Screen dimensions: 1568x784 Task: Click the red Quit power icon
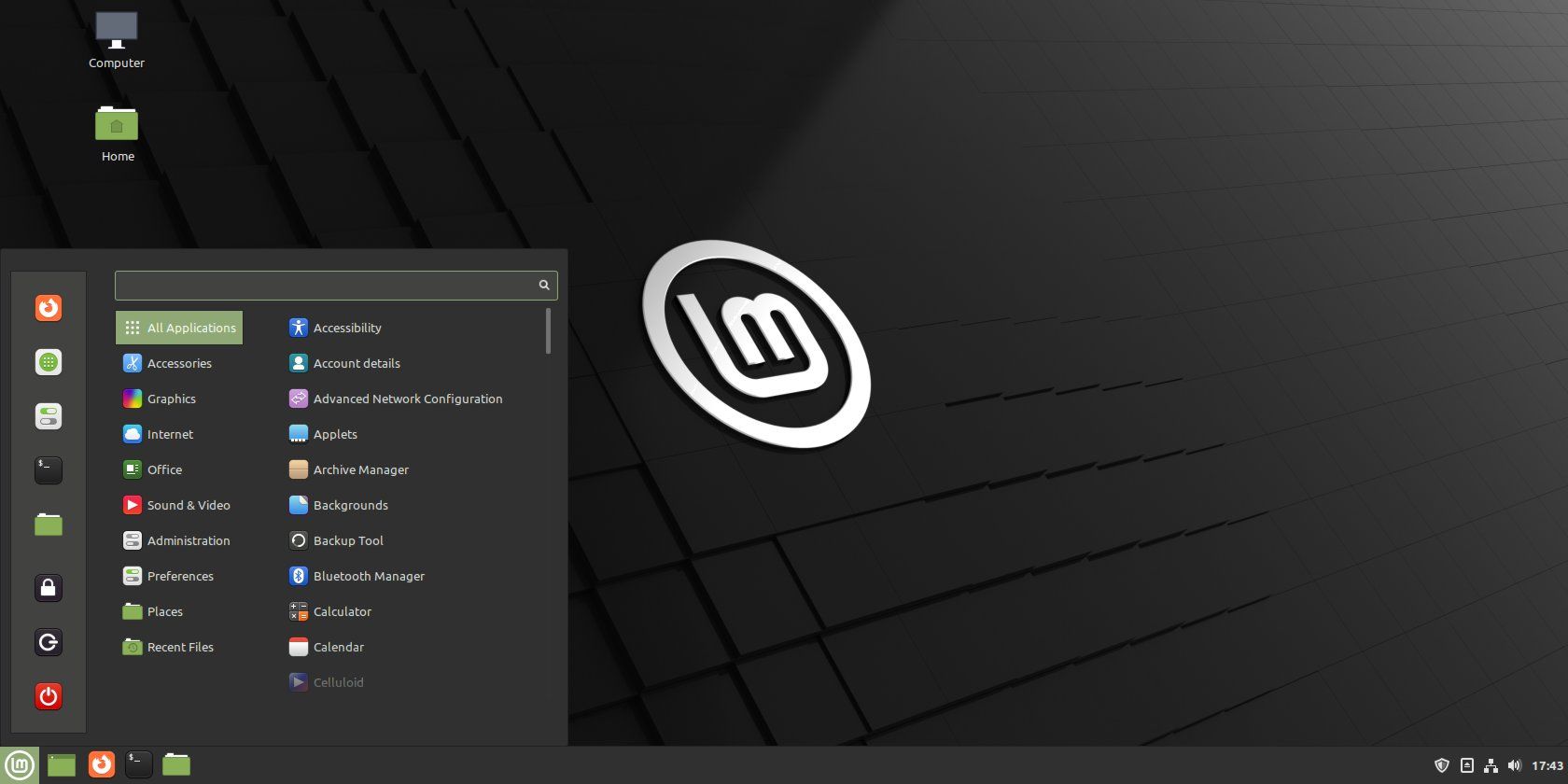pyautogui.click(x=49, y=695)
